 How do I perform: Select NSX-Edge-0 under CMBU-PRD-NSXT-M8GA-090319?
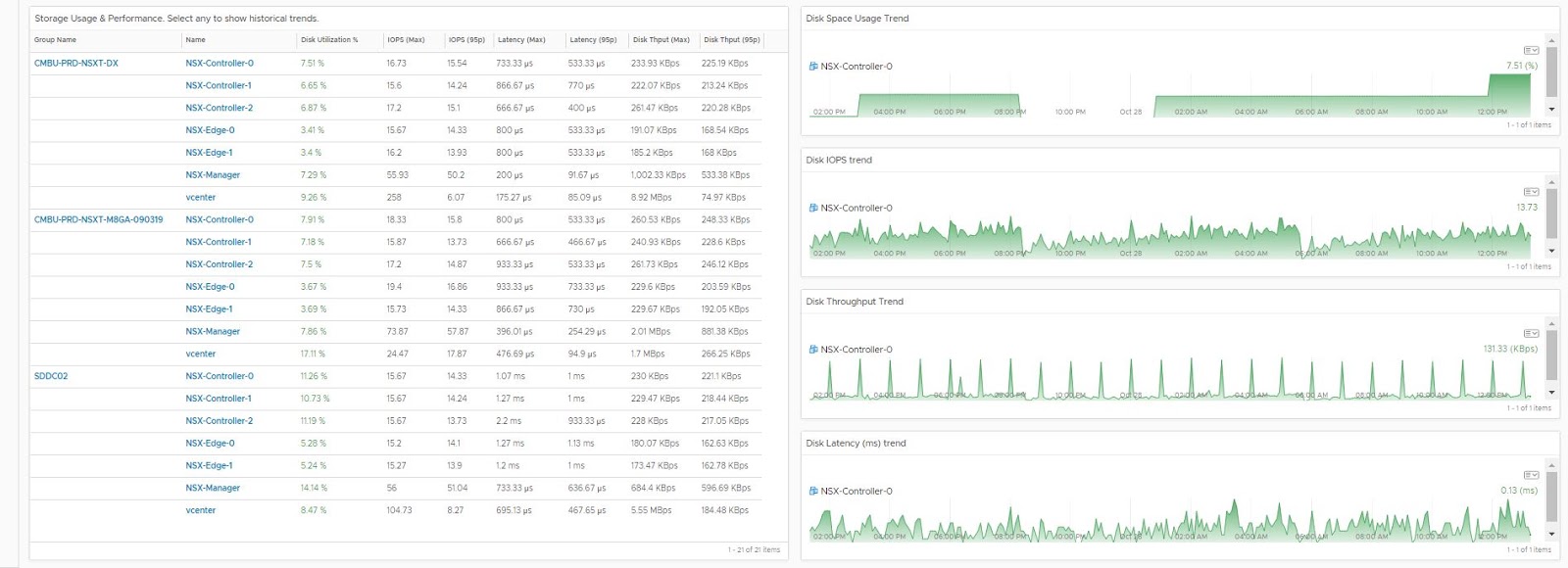tap(210, 287)
